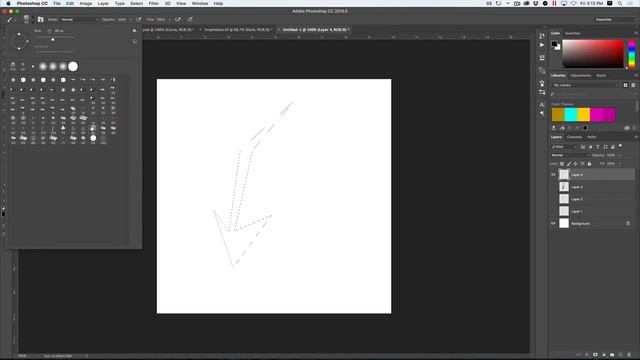Enable airbrush-style build-up effects
The width and height of the screenshot is (640, 360).
pyautogui.click(x=178, y=19)
